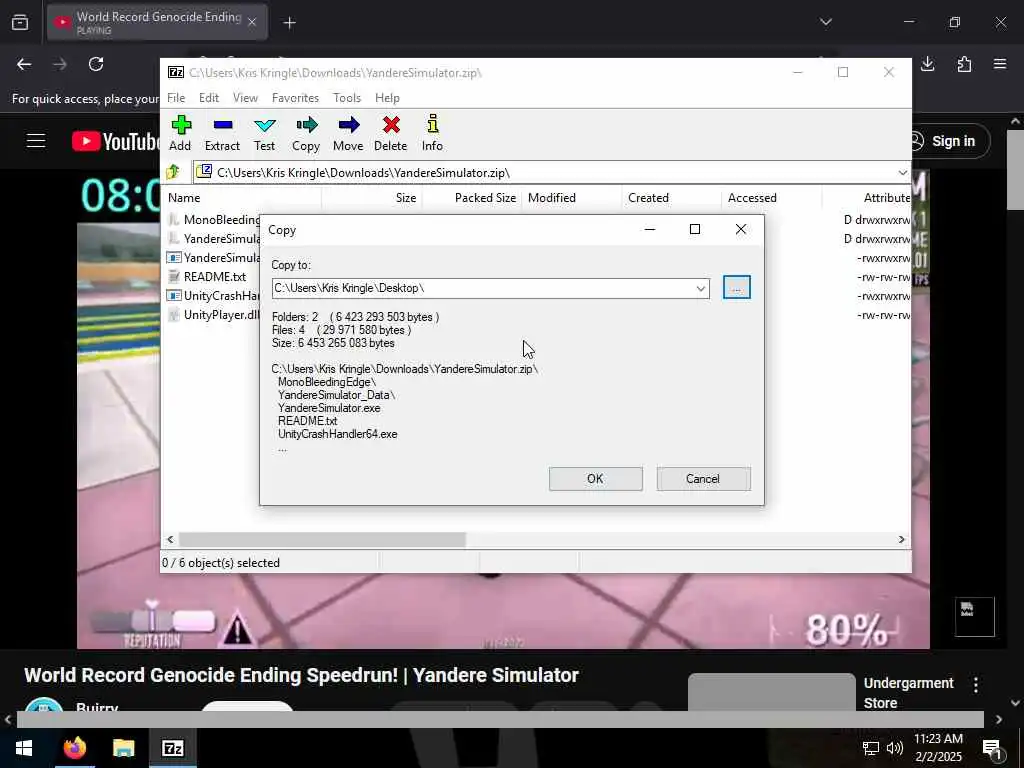Screen dimensions: 1024x768
Task: Sort by Accessed column header
Action: point(771,198)
